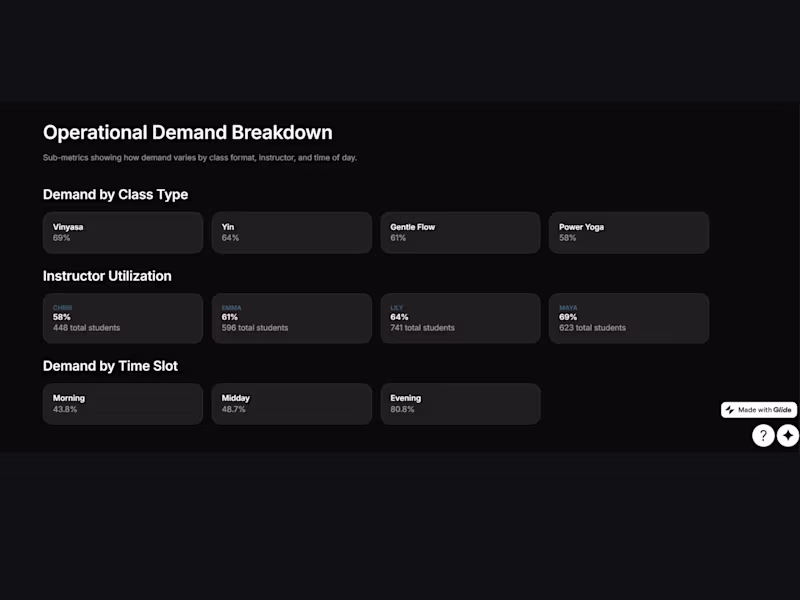Click the Instructor Utilization heading
Screen dimensions: 800x600
pos(107,276)
